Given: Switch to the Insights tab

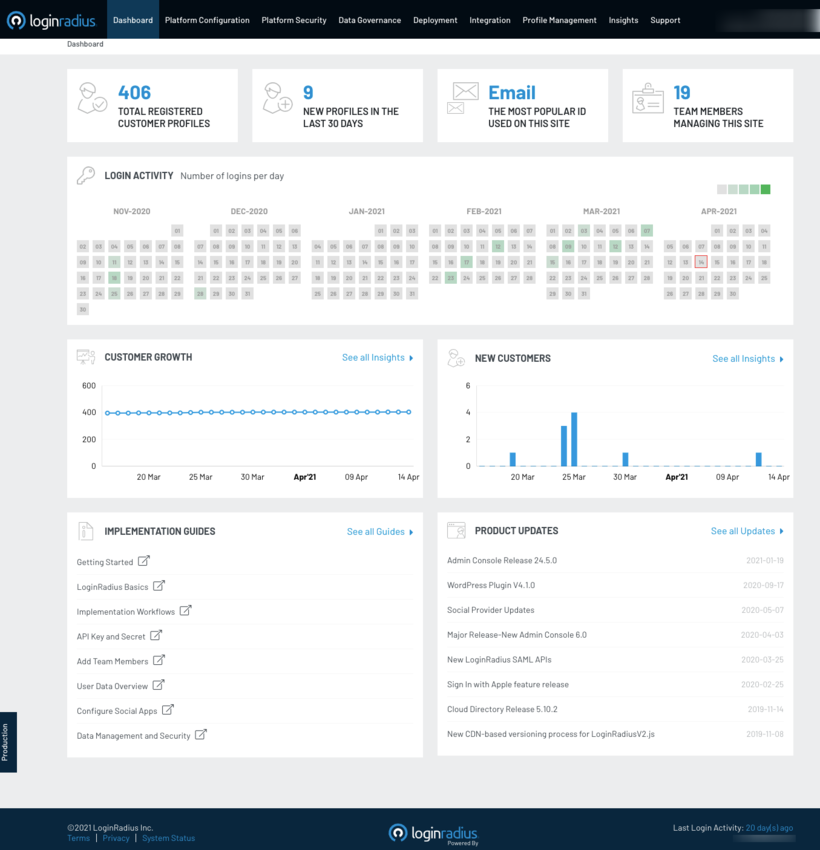Looking at the screenshot, I should [623, 20].
